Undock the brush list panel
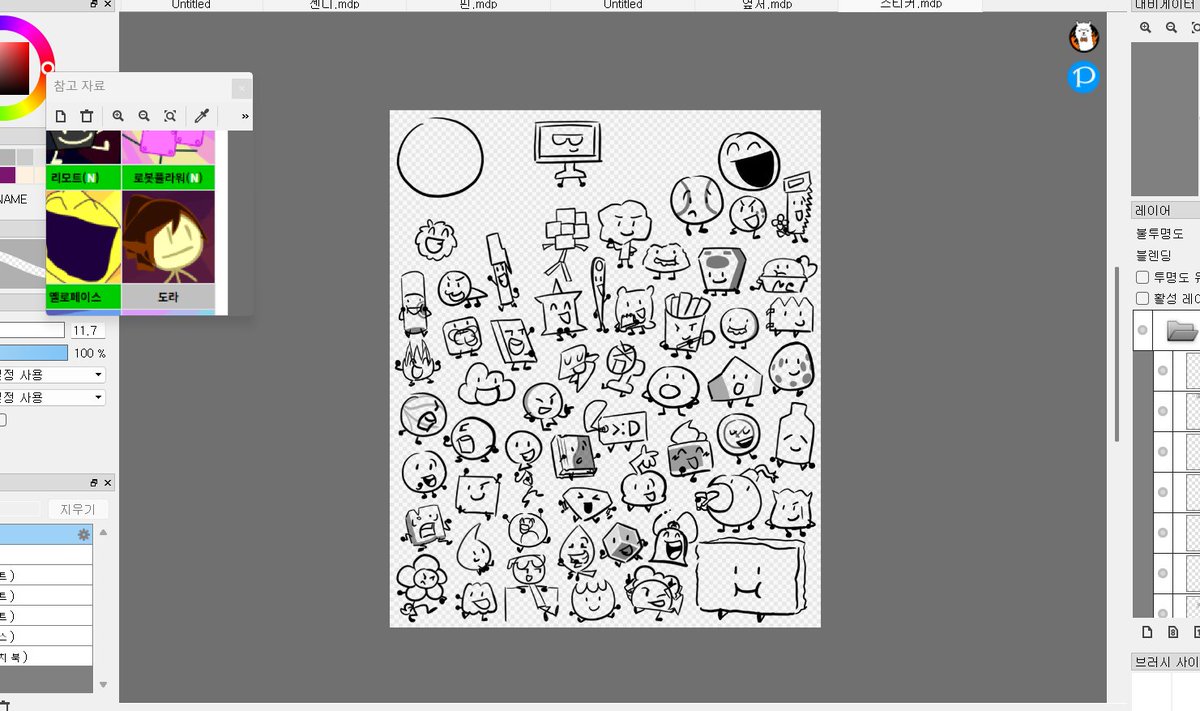Image resolution: width=1200 pixels, height=711 pixels. [x=94, y=483]
